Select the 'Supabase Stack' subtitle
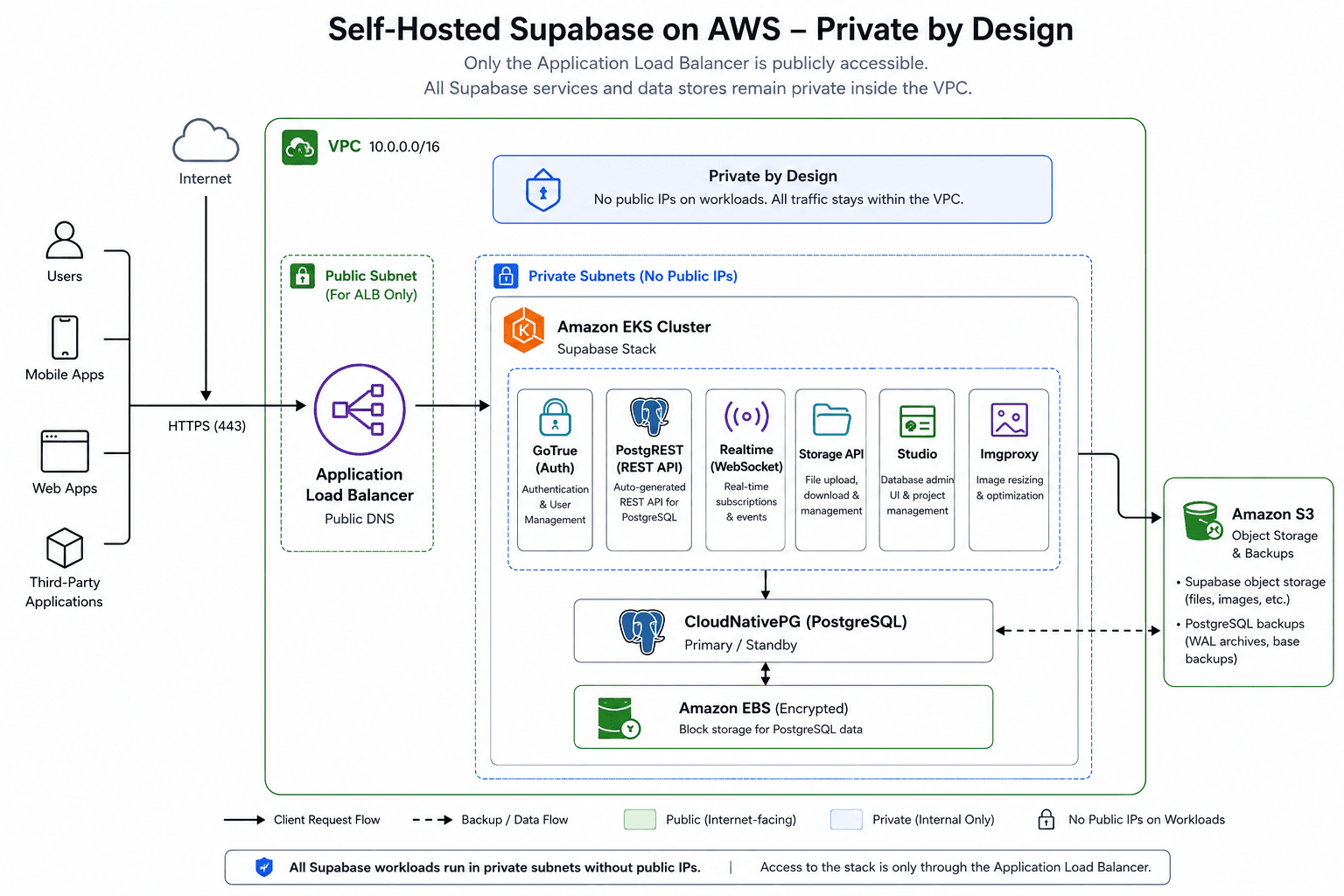The height and width of the screenshot is (896, 1344). (606, 349)
